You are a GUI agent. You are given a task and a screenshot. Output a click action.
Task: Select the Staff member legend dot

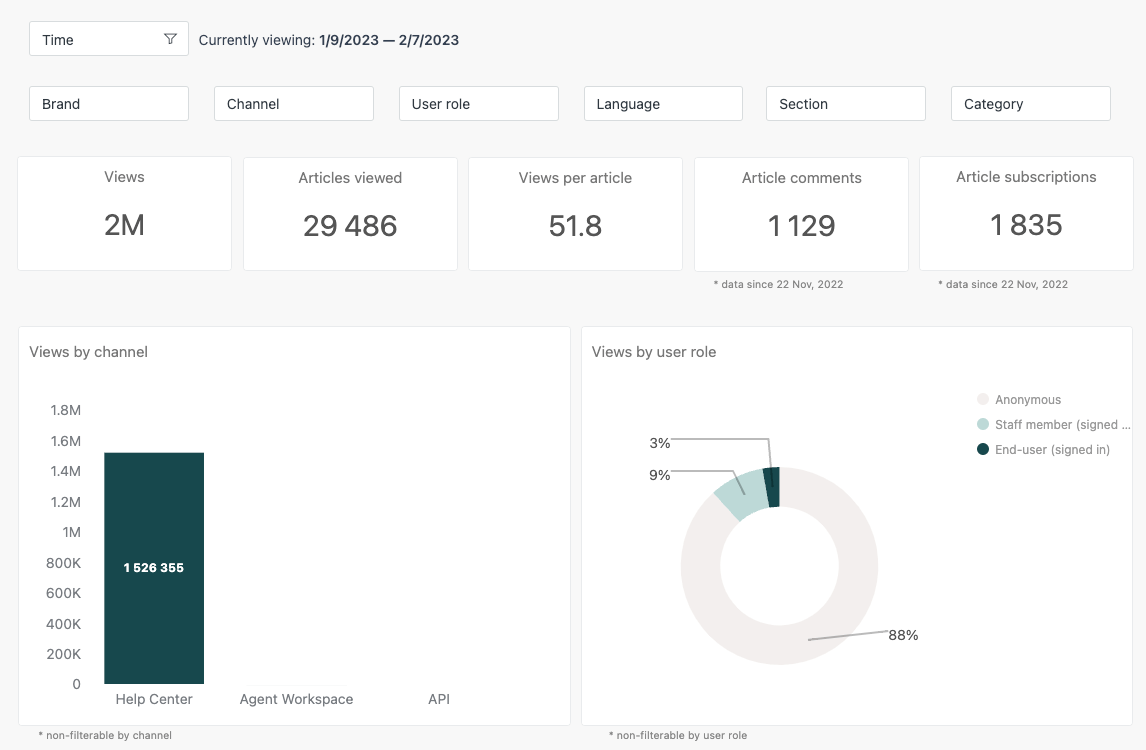pyautogui.click(x=982, y=424)
